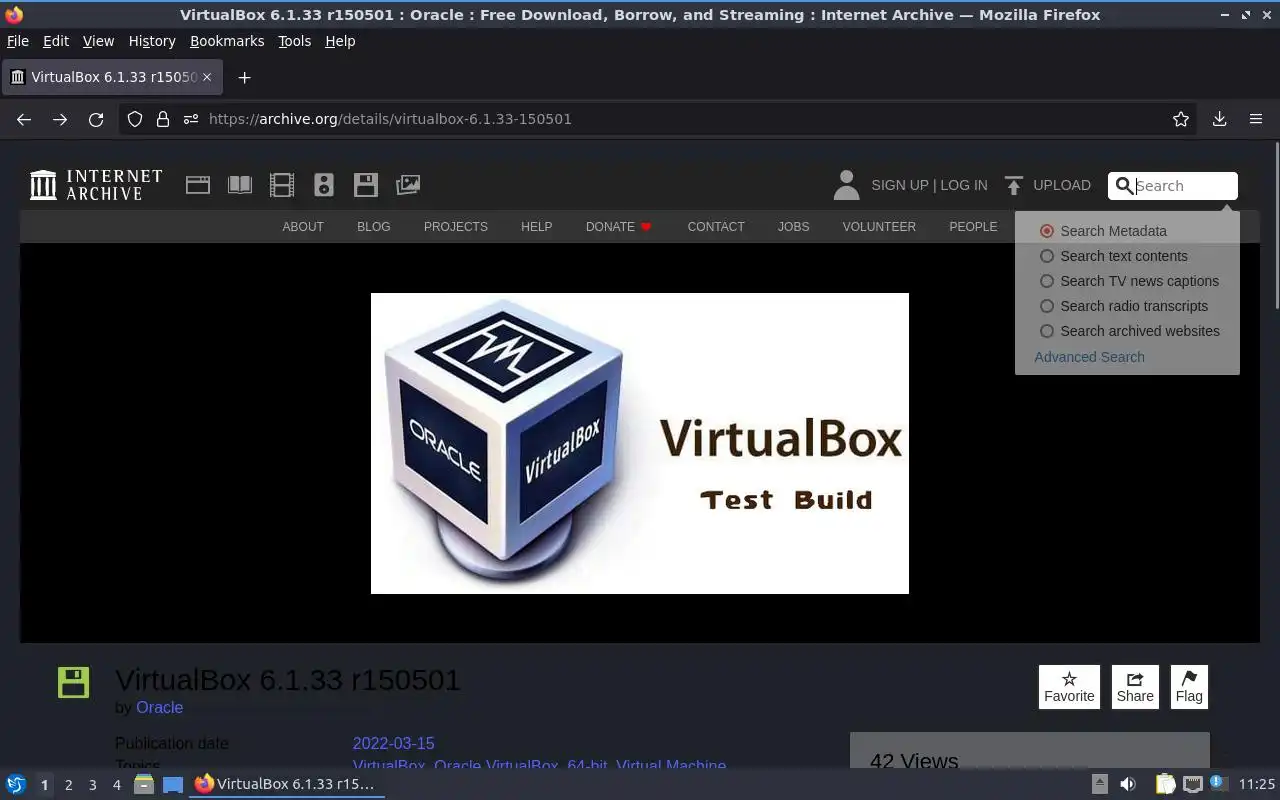The width and height of the screenshot is (1280, 800).
Task: Select Search Metadata radio option
Action: pos(1047,231)
